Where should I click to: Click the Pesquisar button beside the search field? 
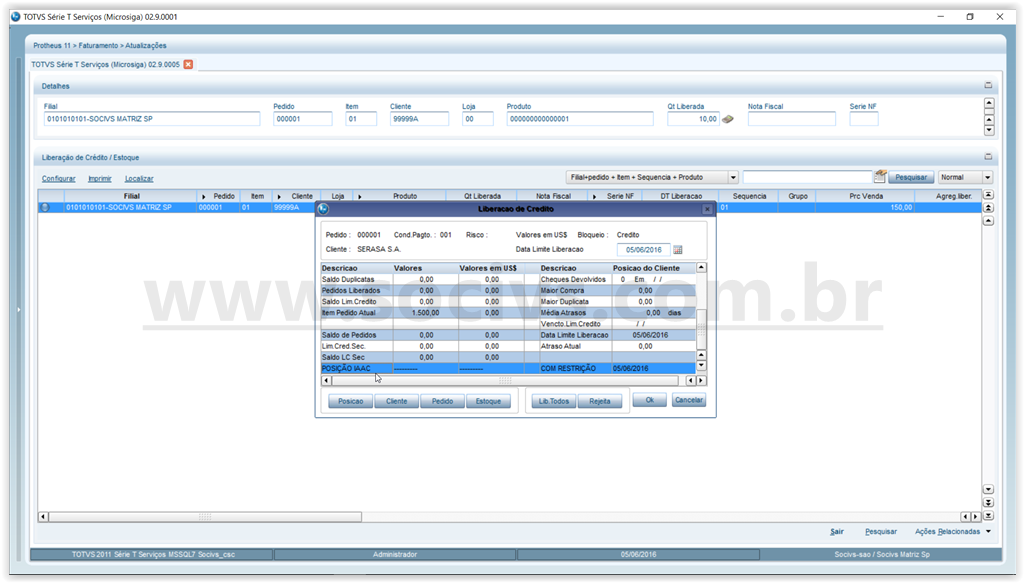[x=910, y=177]
